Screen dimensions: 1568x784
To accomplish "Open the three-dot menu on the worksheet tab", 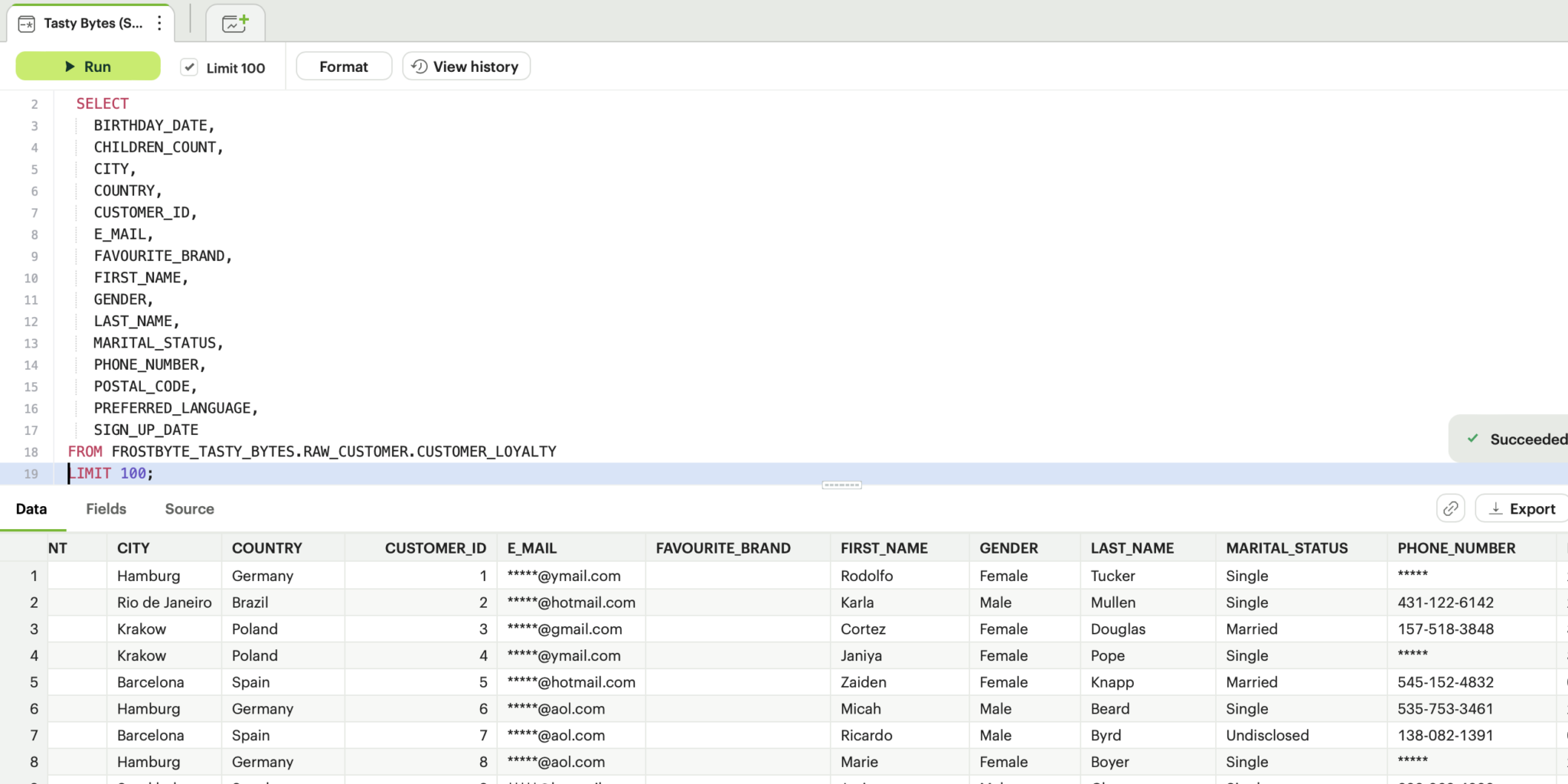I will [158, 23].
